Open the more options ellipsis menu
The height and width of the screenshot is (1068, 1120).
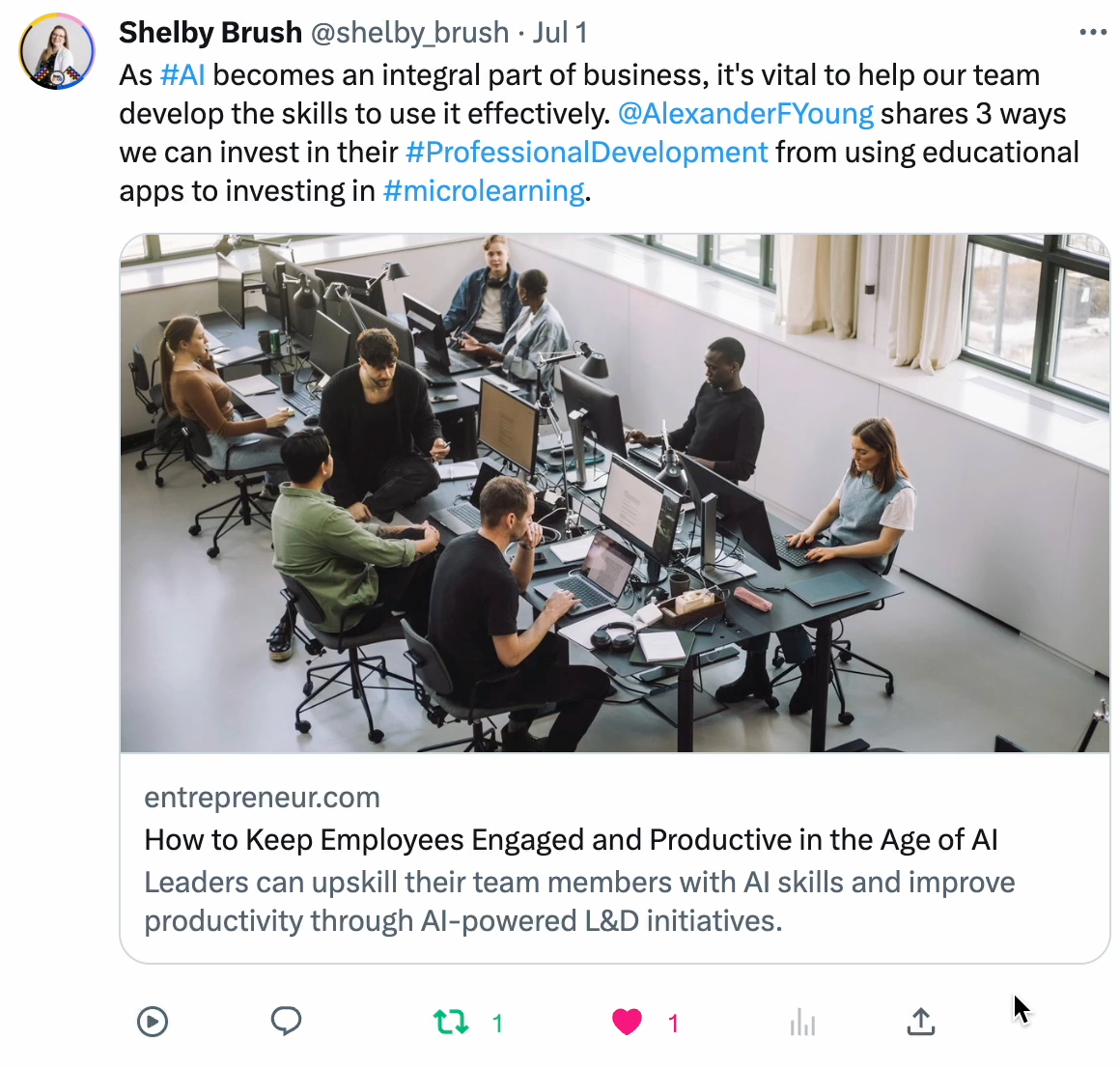[x=1092, y=32]
